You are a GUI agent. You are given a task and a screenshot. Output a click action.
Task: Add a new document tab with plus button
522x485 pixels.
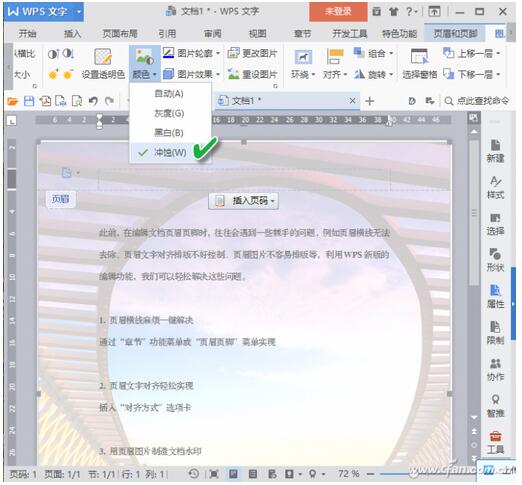point(370,101)
